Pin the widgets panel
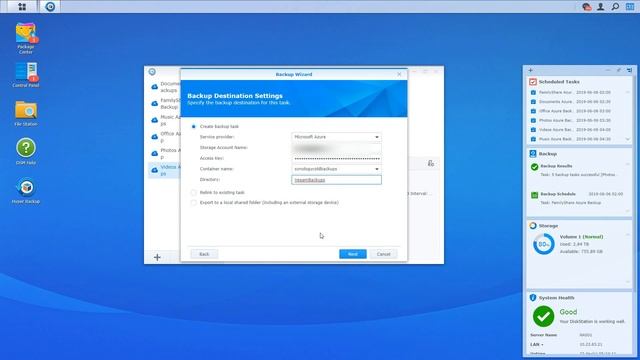 tap(619, 70)
